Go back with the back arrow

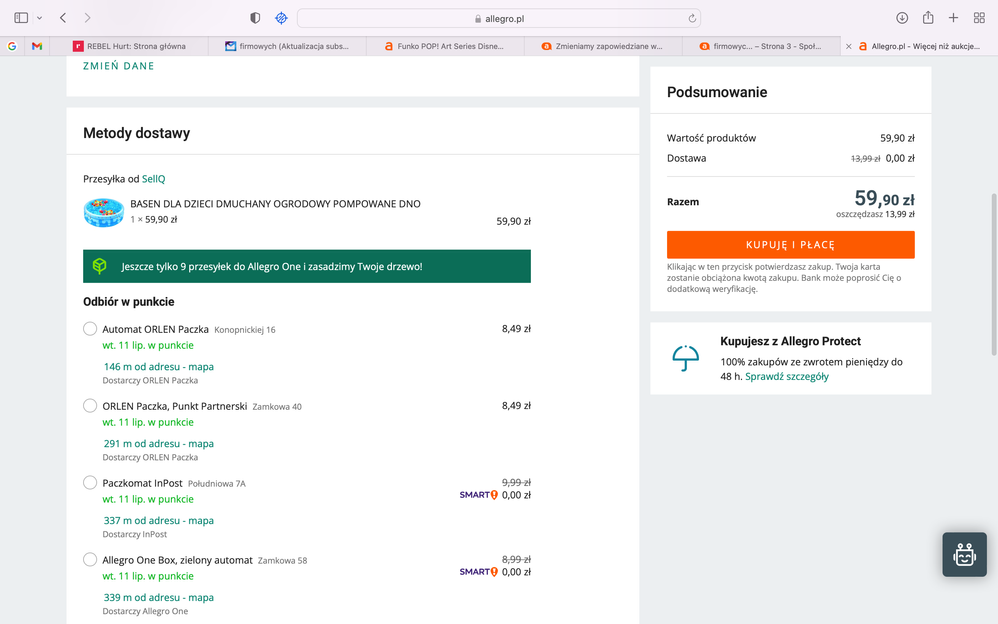(63, 18)
